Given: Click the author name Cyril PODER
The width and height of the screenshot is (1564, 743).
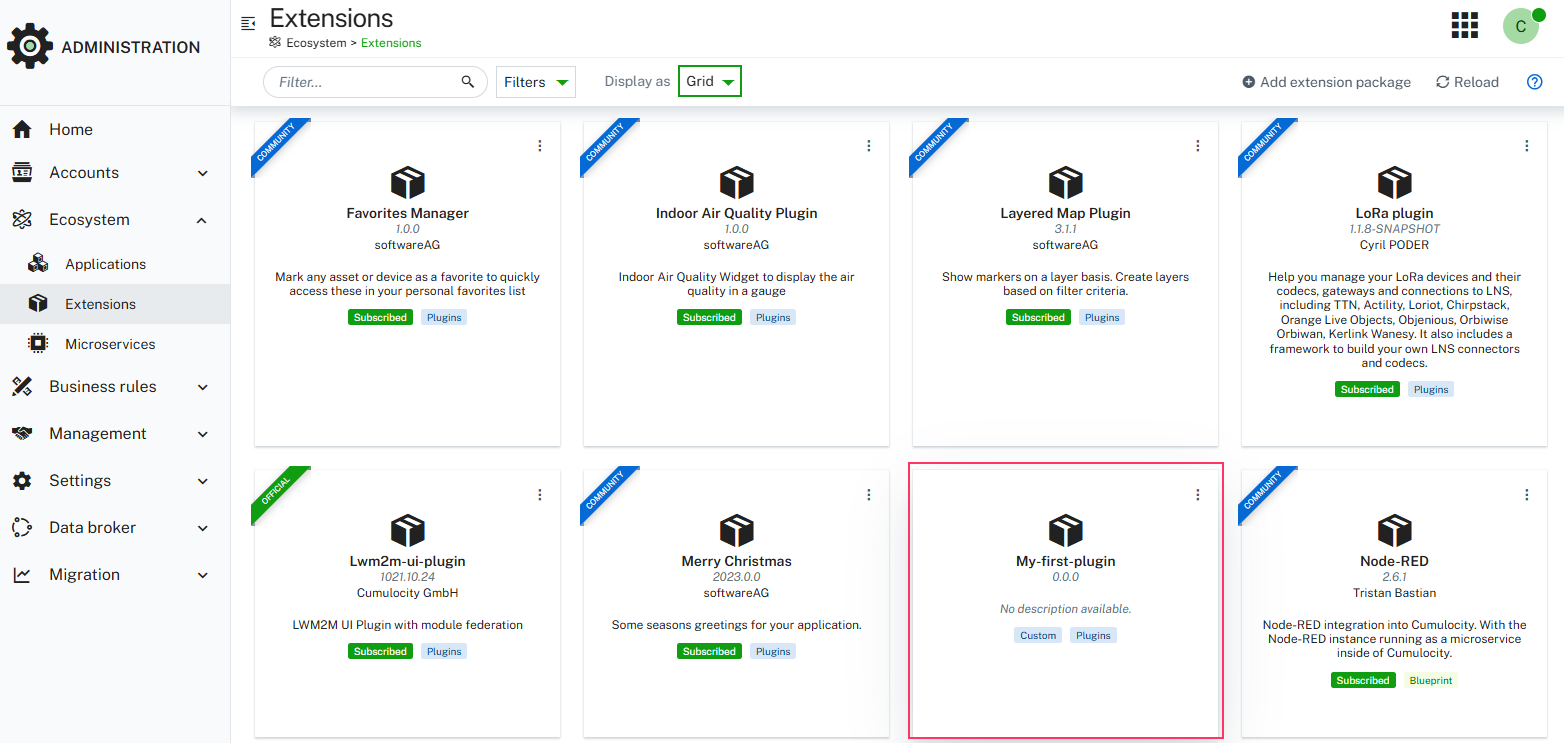Looking at the screenshot, I should click(1395, 245).
